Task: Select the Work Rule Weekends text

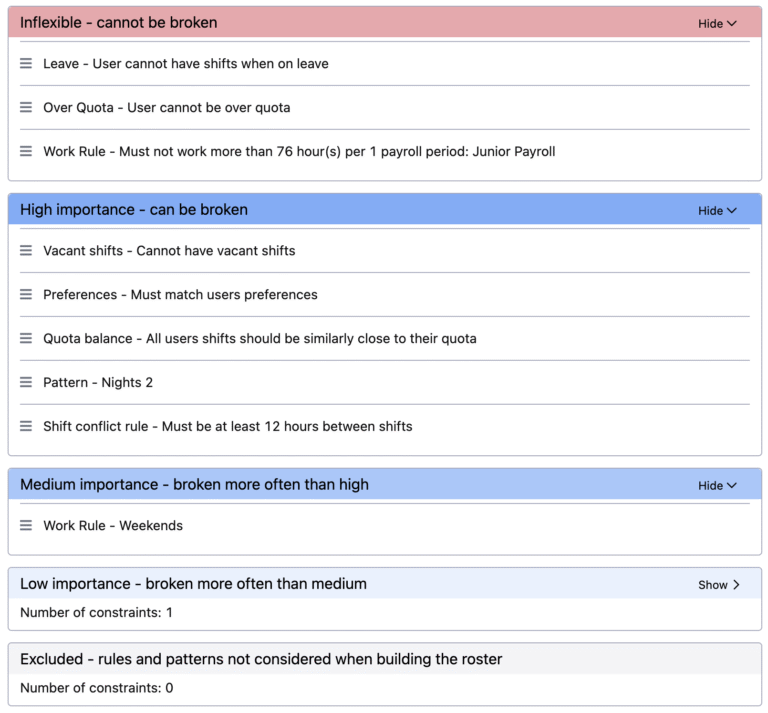Action: click(113, 525)
